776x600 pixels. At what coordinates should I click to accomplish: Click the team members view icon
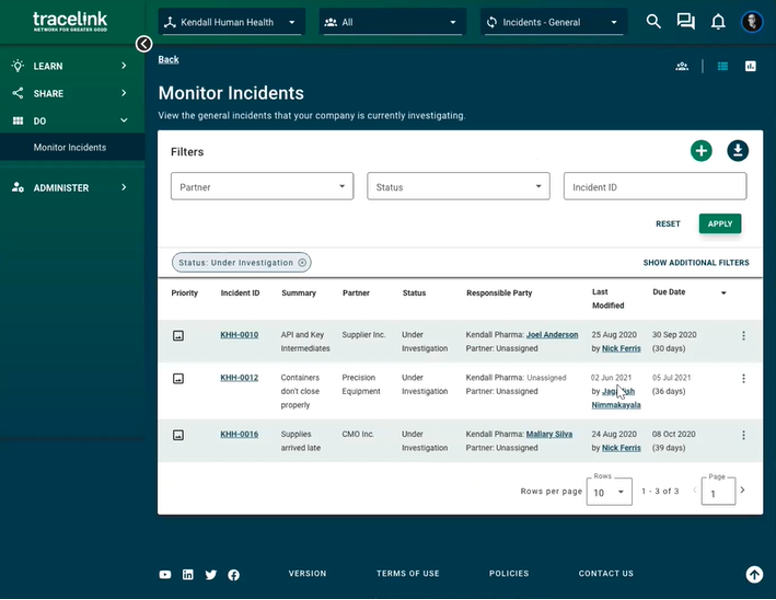[x=682, y=66]
